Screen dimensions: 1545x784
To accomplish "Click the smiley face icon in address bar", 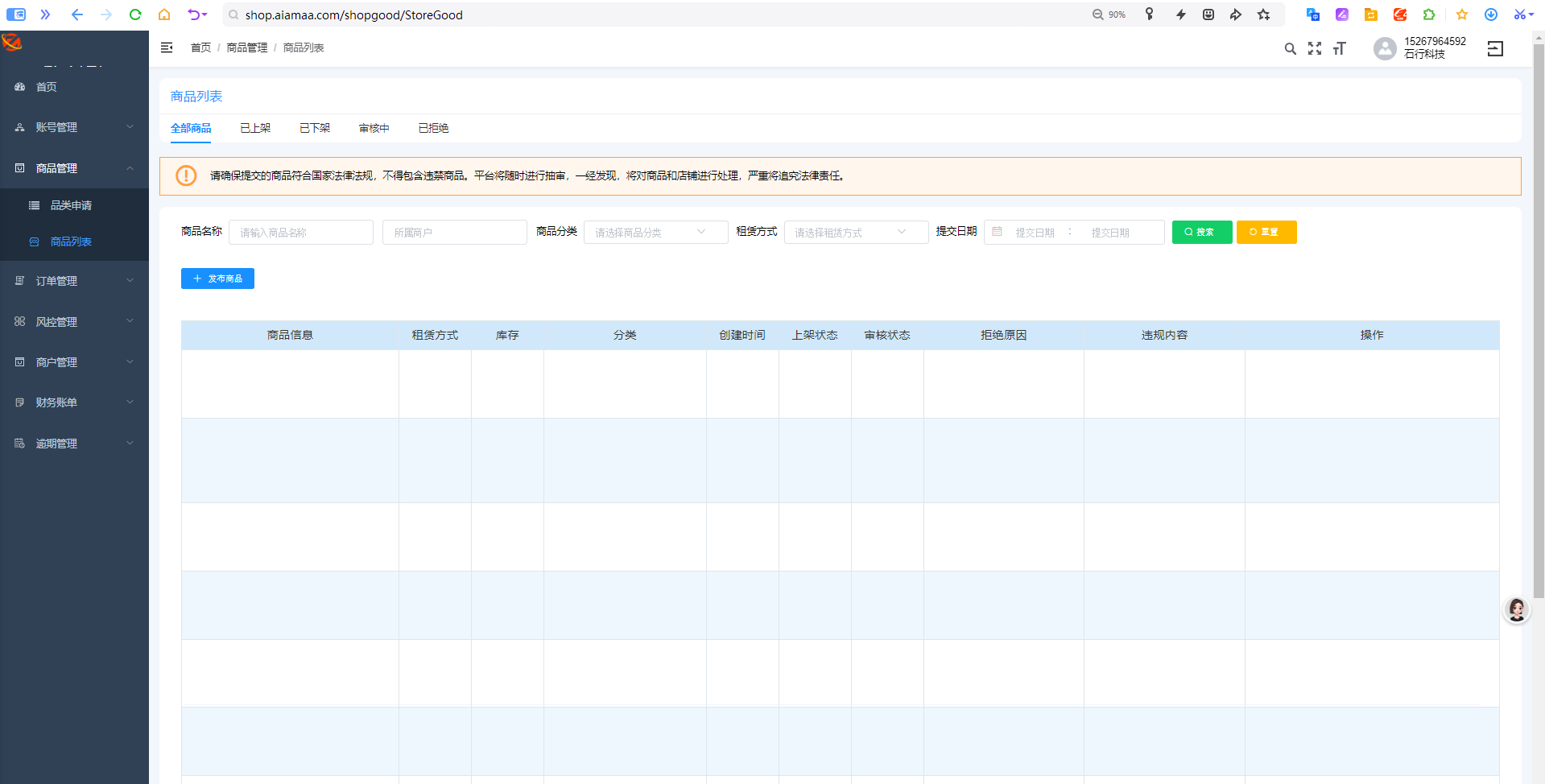I will pos(1208,14).
